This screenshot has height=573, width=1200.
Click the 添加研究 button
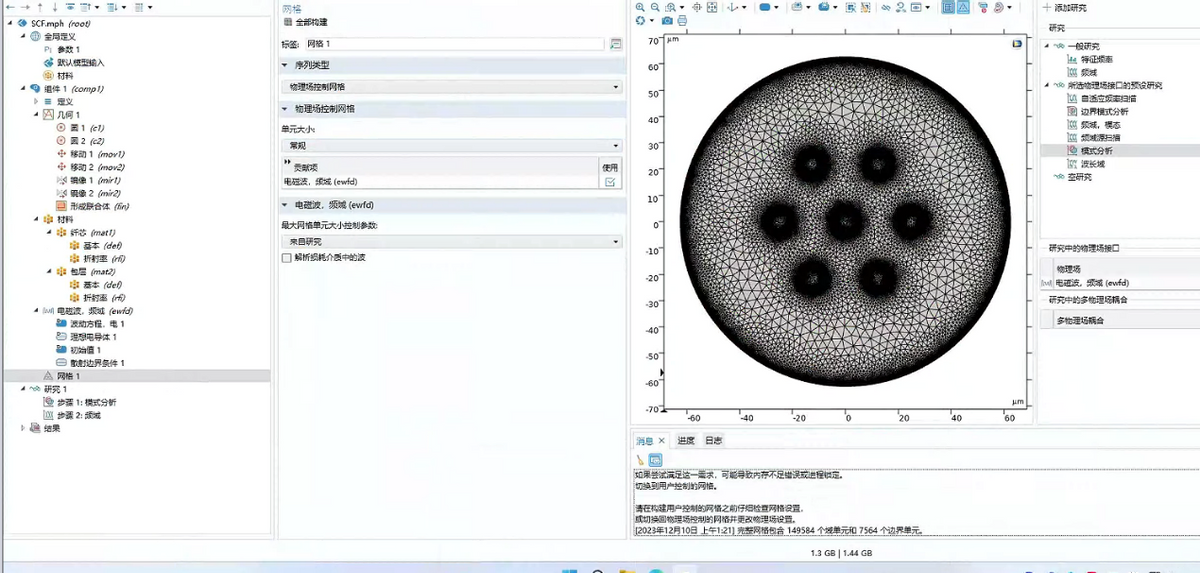1065,8
